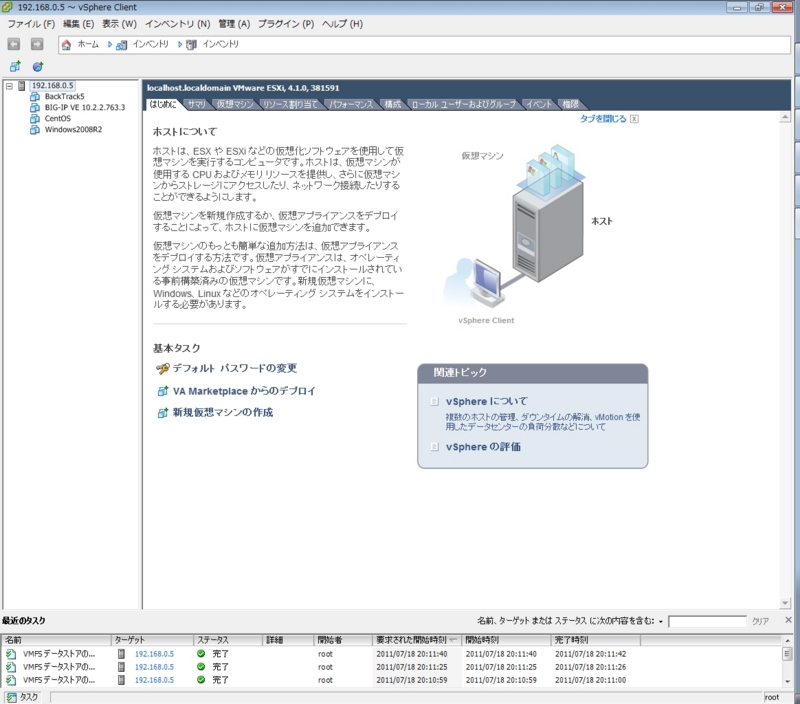Sort by 要求された開始時刻 column
Image resolution: width=800 pixels, height=704 pixels.
416,640
